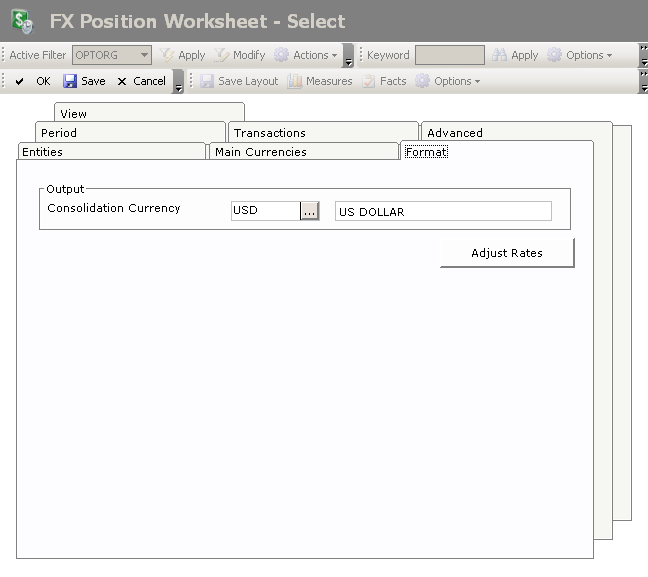648x577 pixels.
Task: Open the Options dropdown beside Keyword Apply
Action: coord(580,55)
